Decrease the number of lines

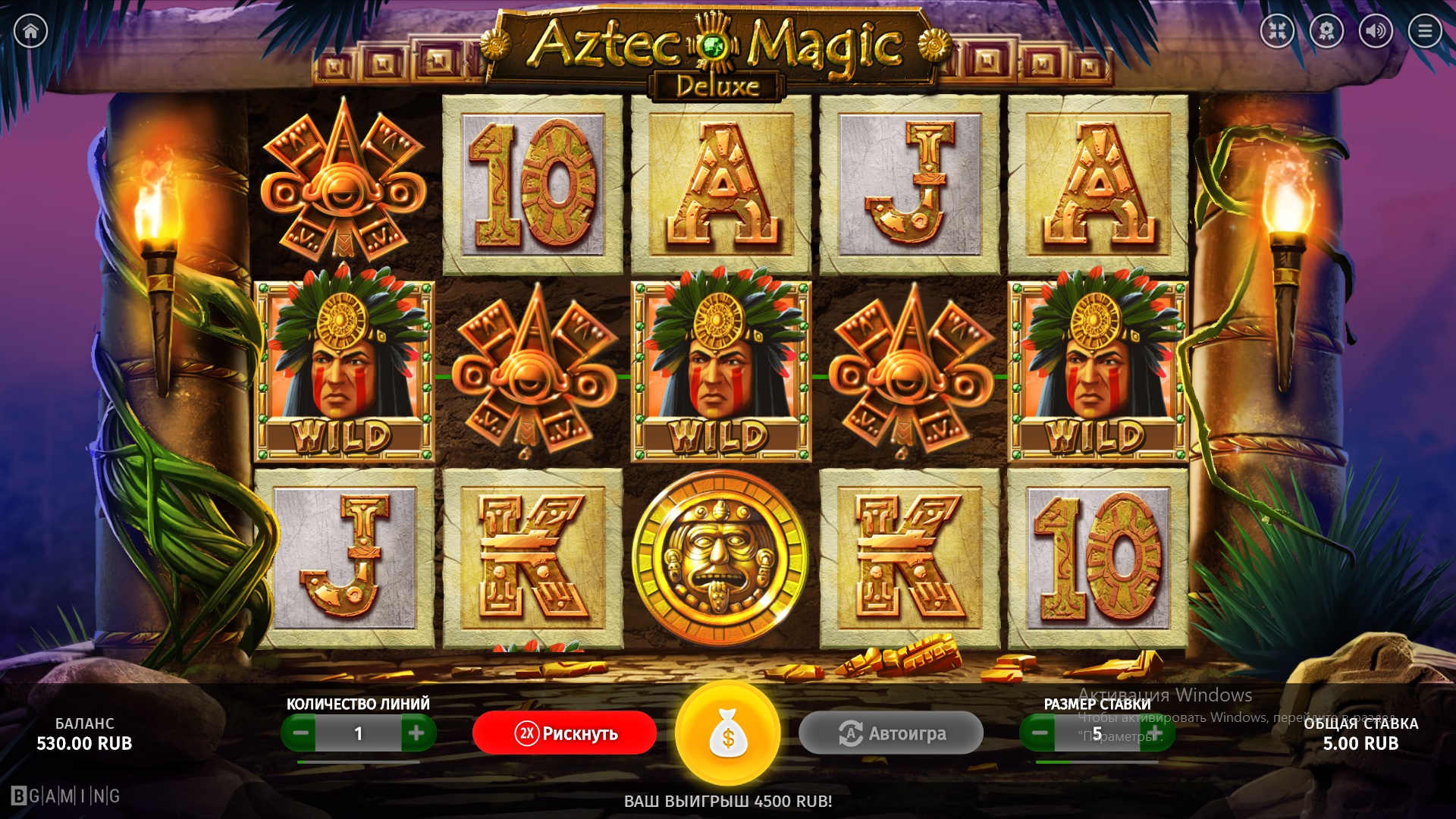pyautogui.click(x=300, y=733)
